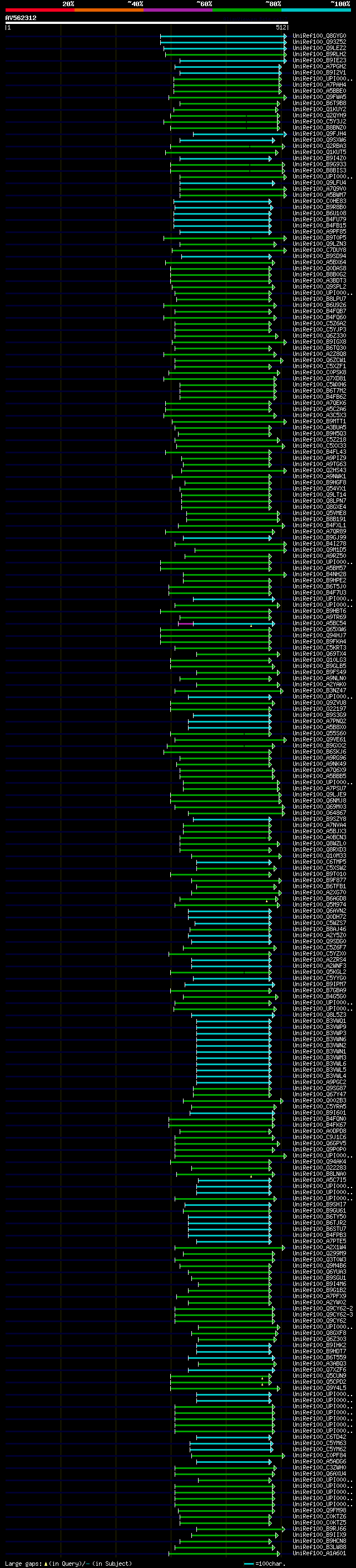The height and width of the screenshot is (1568, 356).
Task: Select hit label UniRef100_B3NZ47
Action: coord(319,691)
